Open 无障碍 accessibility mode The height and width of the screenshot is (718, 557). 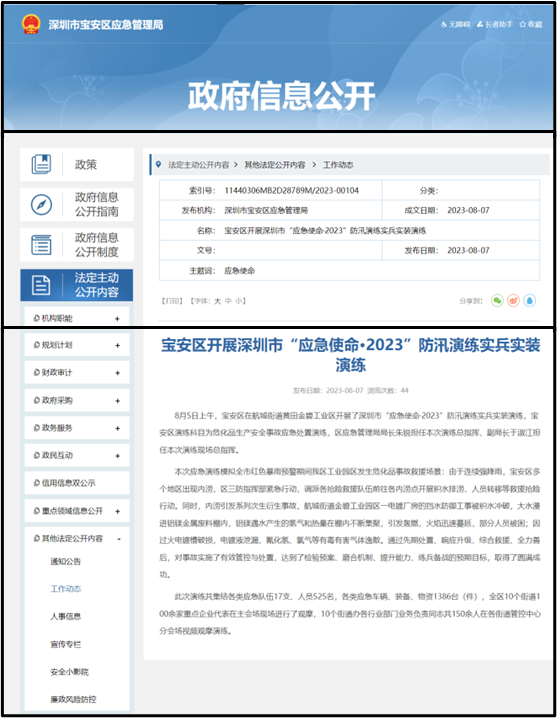(x=455, y=24)
